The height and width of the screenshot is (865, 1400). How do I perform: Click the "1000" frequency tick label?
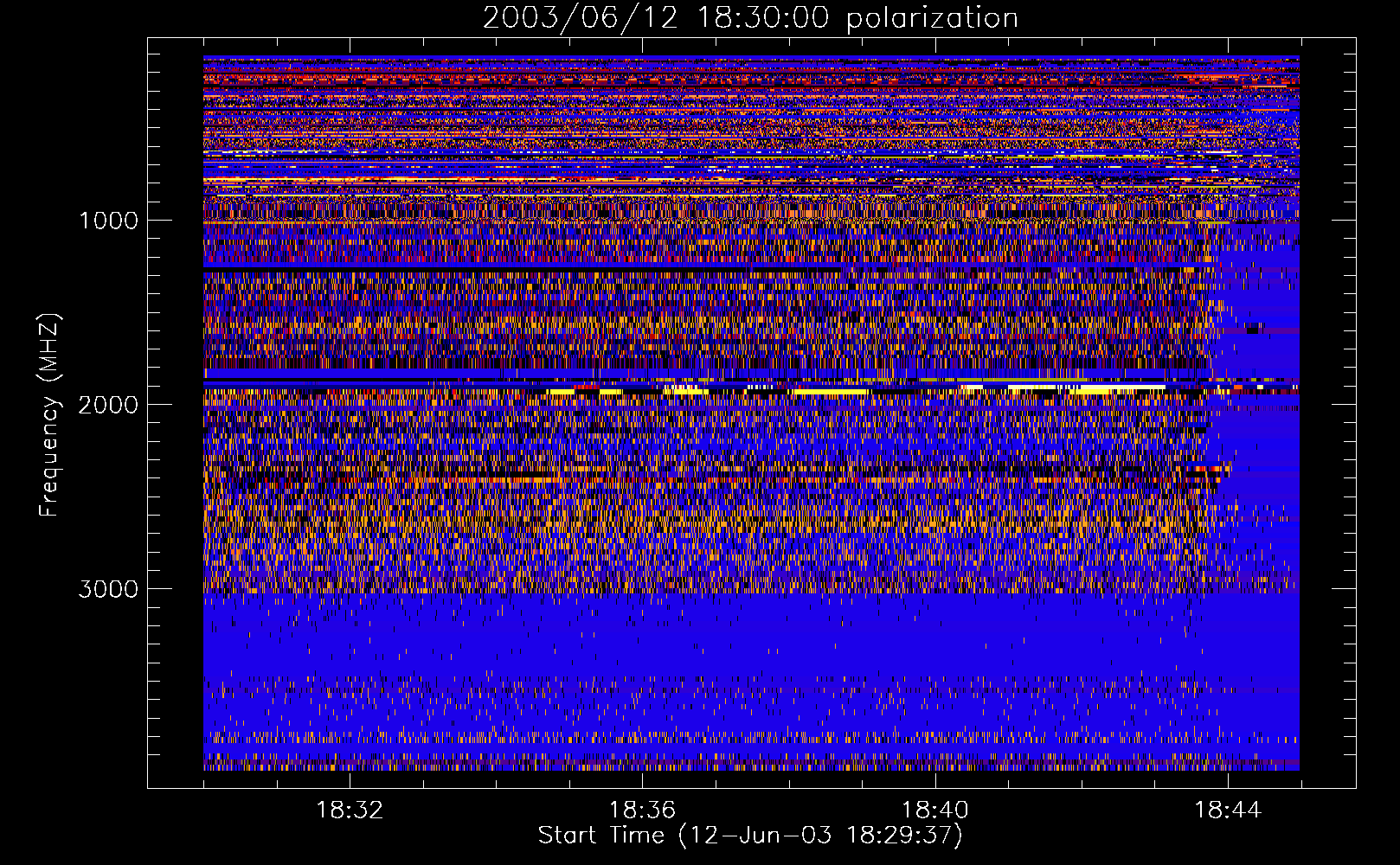point(108,221)
